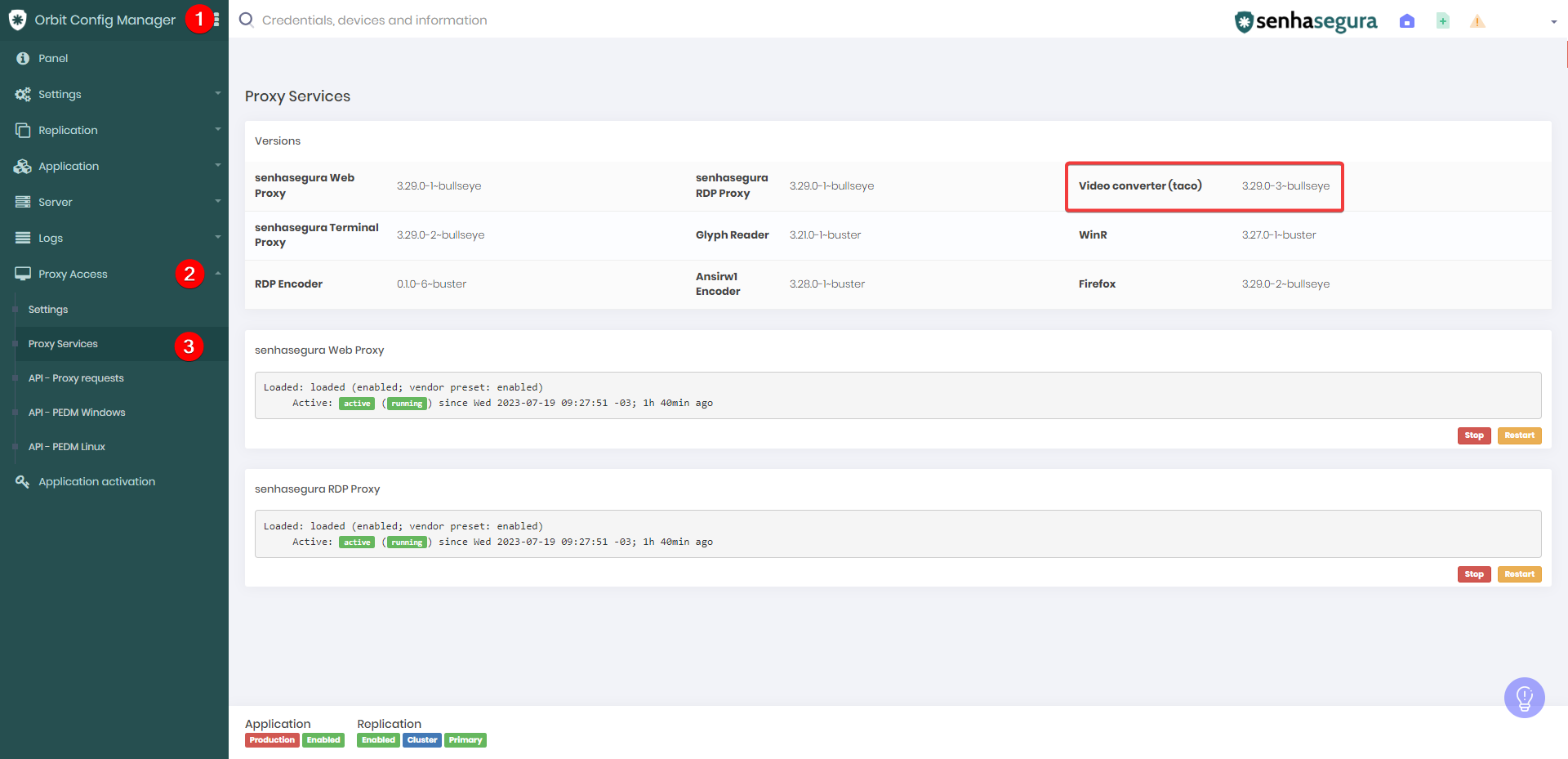Expand the Logs menu caret

218,237
